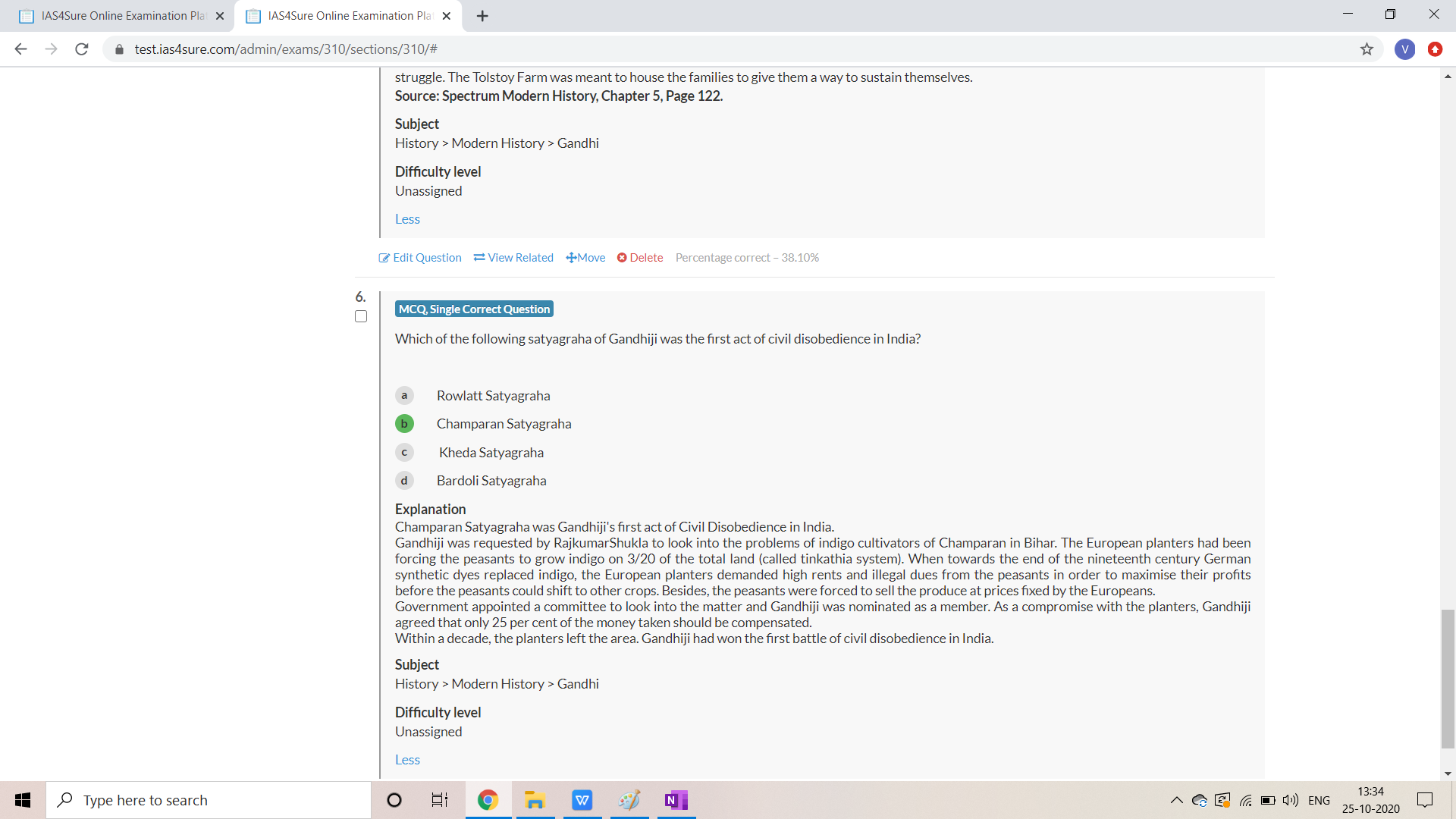The image size is (1456, 819).
Task: Click the page vertical scrollbar thumb
Action: coord(1448,679)
